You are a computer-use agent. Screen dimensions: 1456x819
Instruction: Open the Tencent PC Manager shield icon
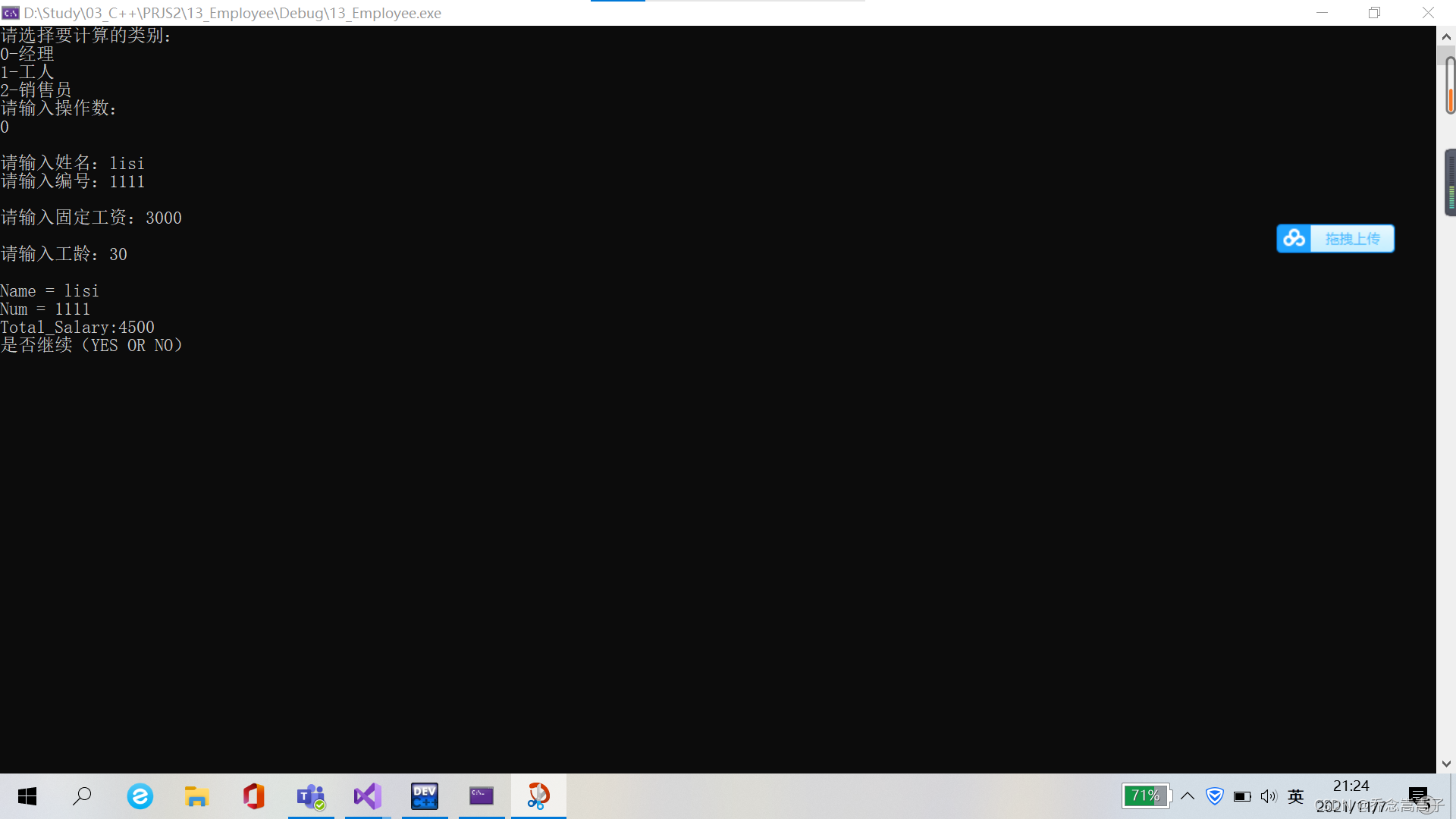[x=1215, y=796]
